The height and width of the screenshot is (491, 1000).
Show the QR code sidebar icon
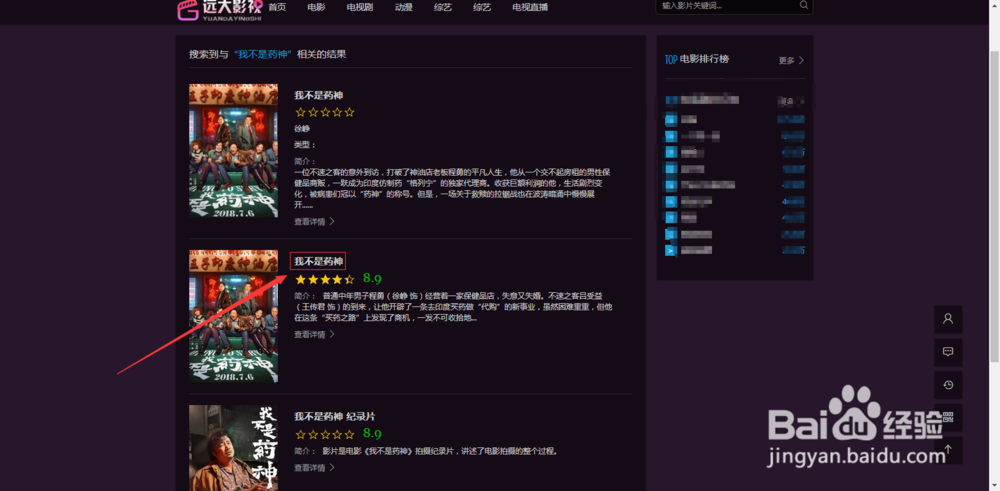coord(948,418)
